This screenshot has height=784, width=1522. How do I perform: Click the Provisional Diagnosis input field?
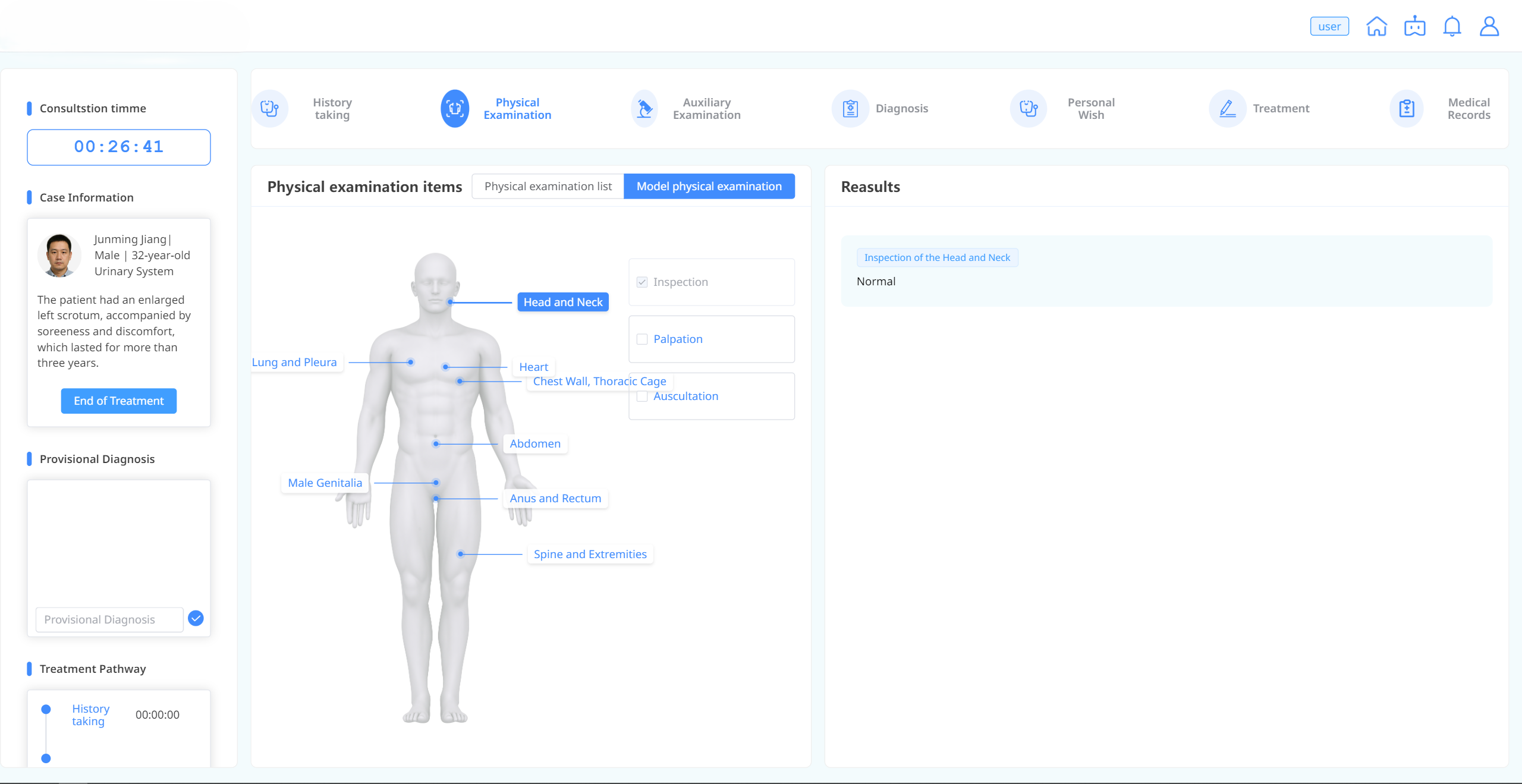coord(109,619)
